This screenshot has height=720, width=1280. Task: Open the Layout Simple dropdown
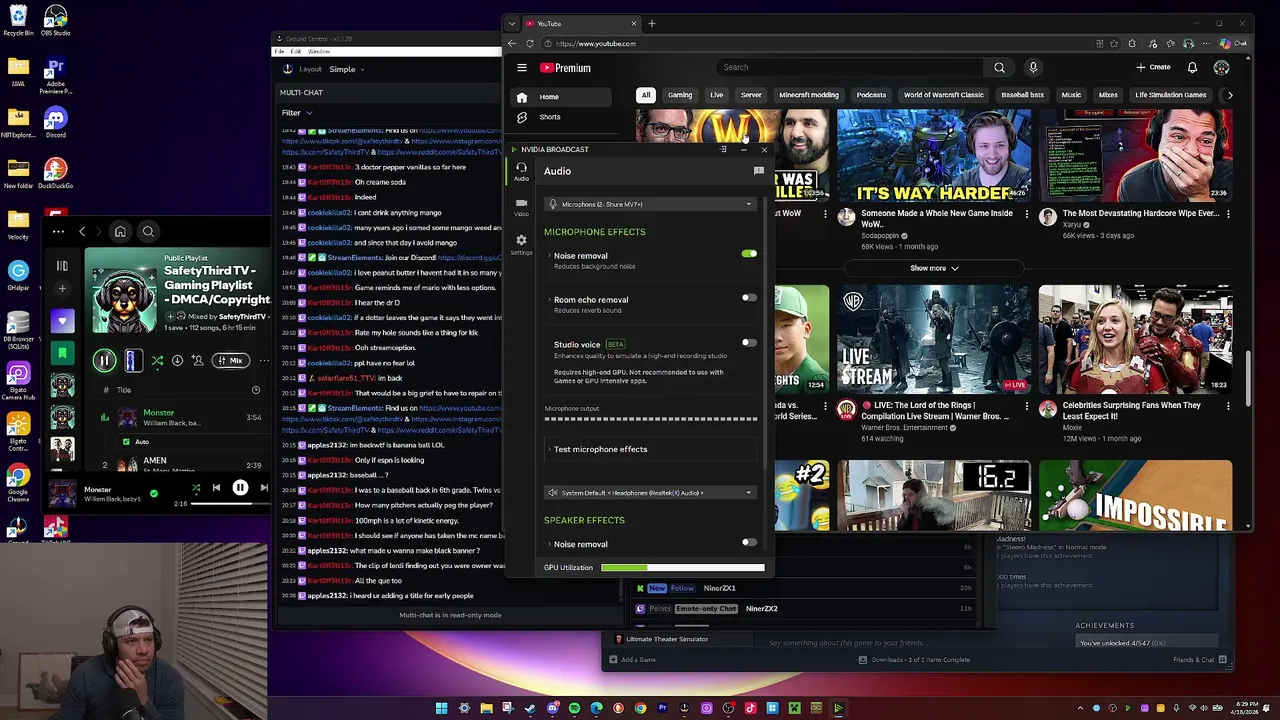[346, 70]
